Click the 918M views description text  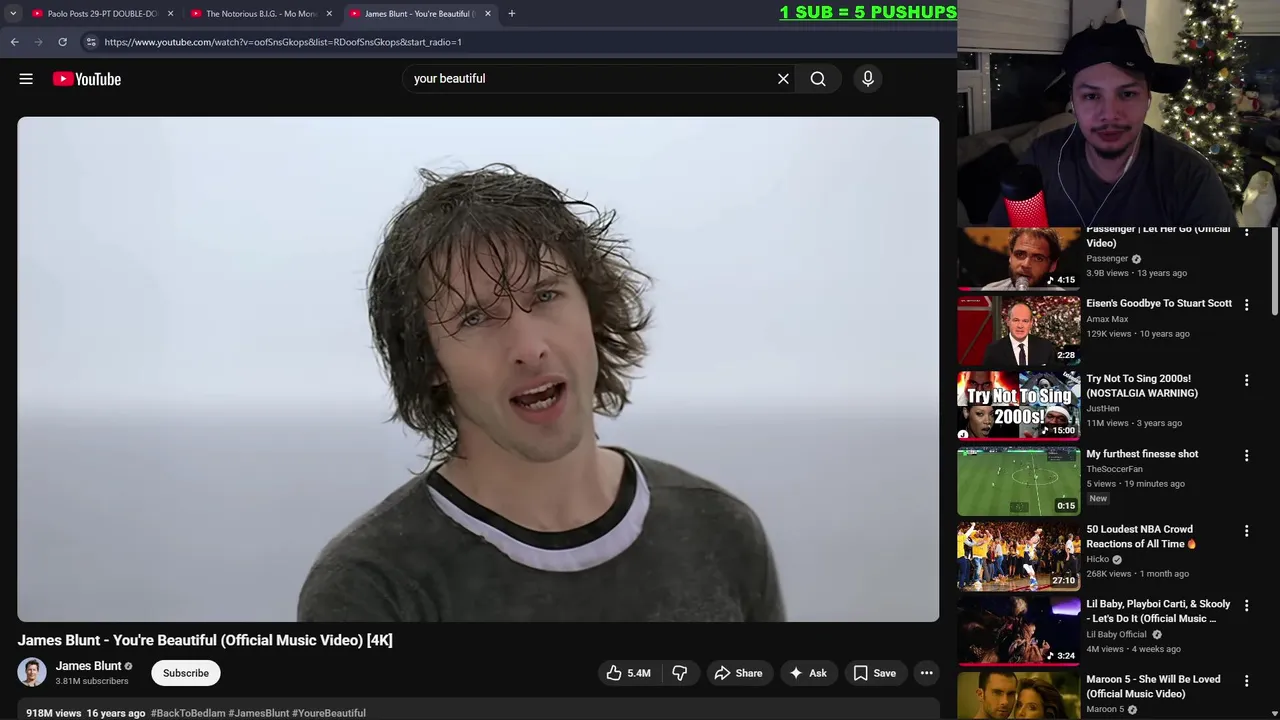54,713
